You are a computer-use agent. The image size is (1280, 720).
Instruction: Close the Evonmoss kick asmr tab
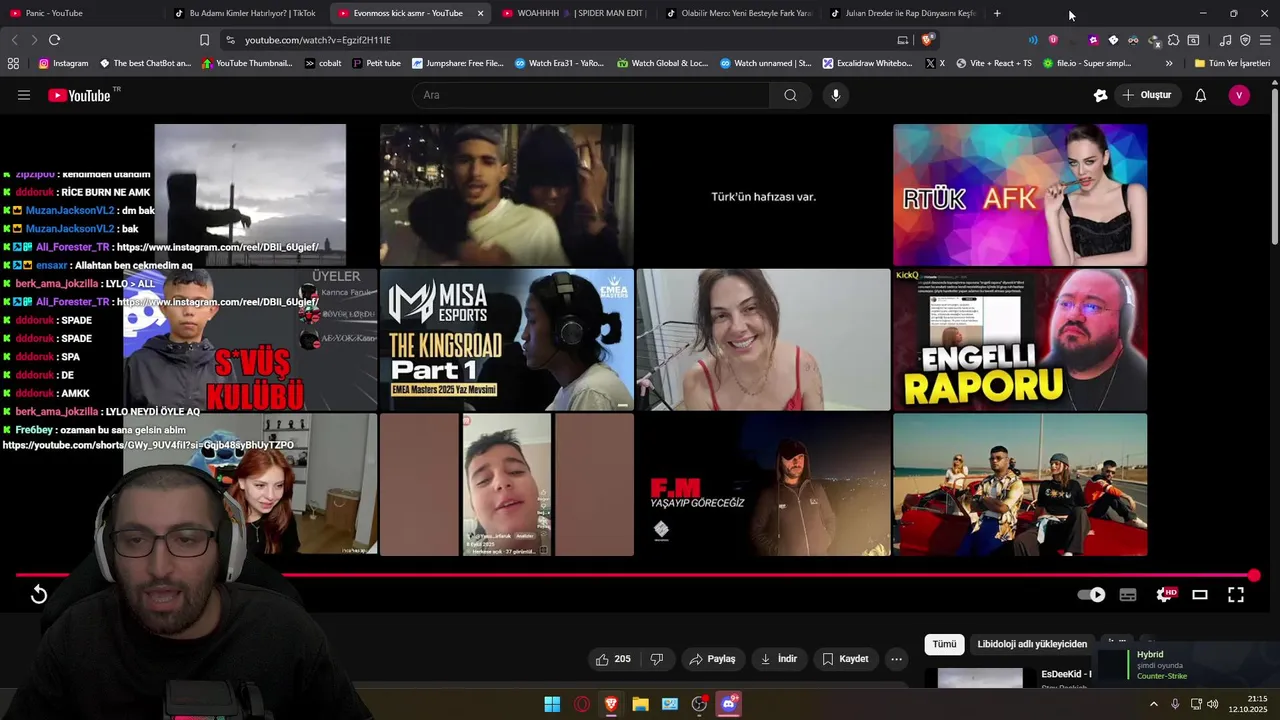coord(480,13)
